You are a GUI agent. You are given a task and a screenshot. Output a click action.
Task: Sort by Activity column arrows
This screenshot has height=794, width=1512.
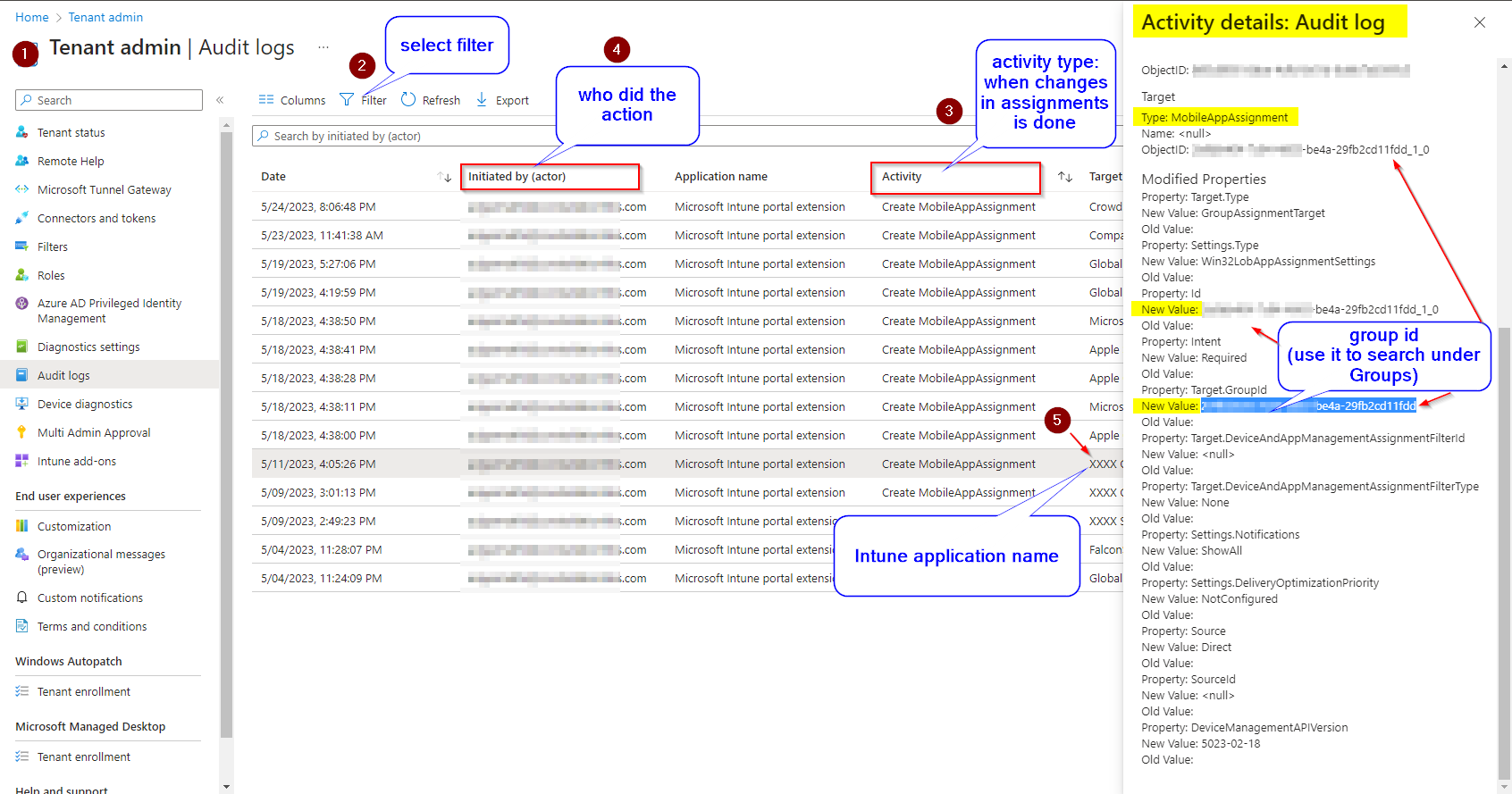pyautogui.click(x=1064, y=177)
